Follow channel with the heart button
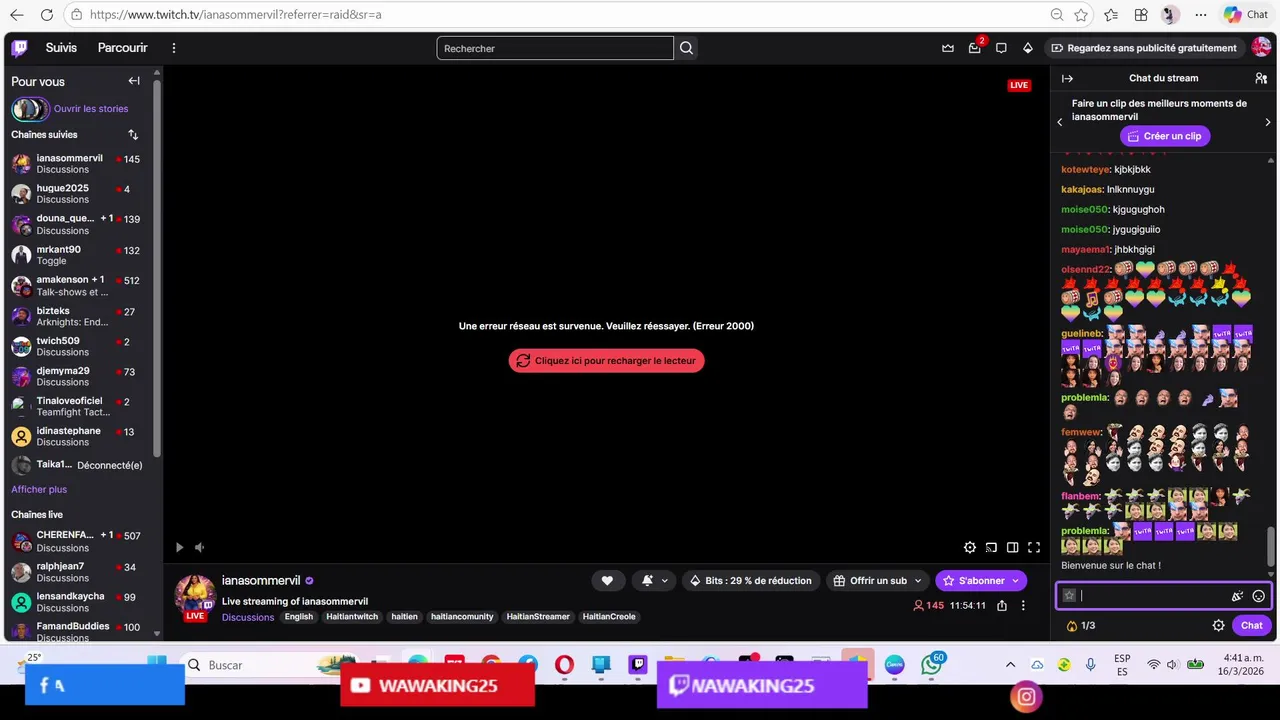1280x720 pixels. click(x=607, y=580)
